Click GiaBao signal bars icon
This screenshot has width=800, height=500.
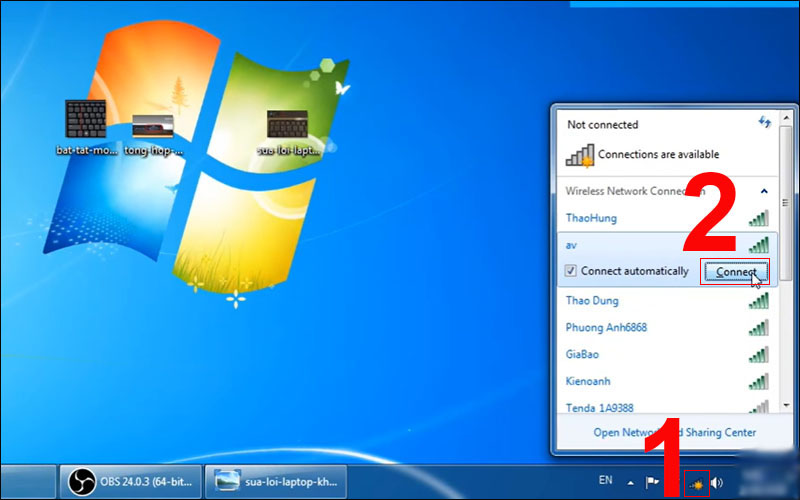(x=759, y=355)
